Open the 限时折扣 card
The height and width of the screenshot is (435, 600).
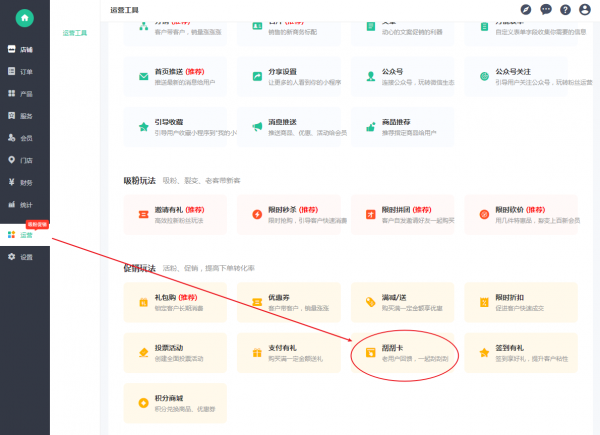pos(521,302)
